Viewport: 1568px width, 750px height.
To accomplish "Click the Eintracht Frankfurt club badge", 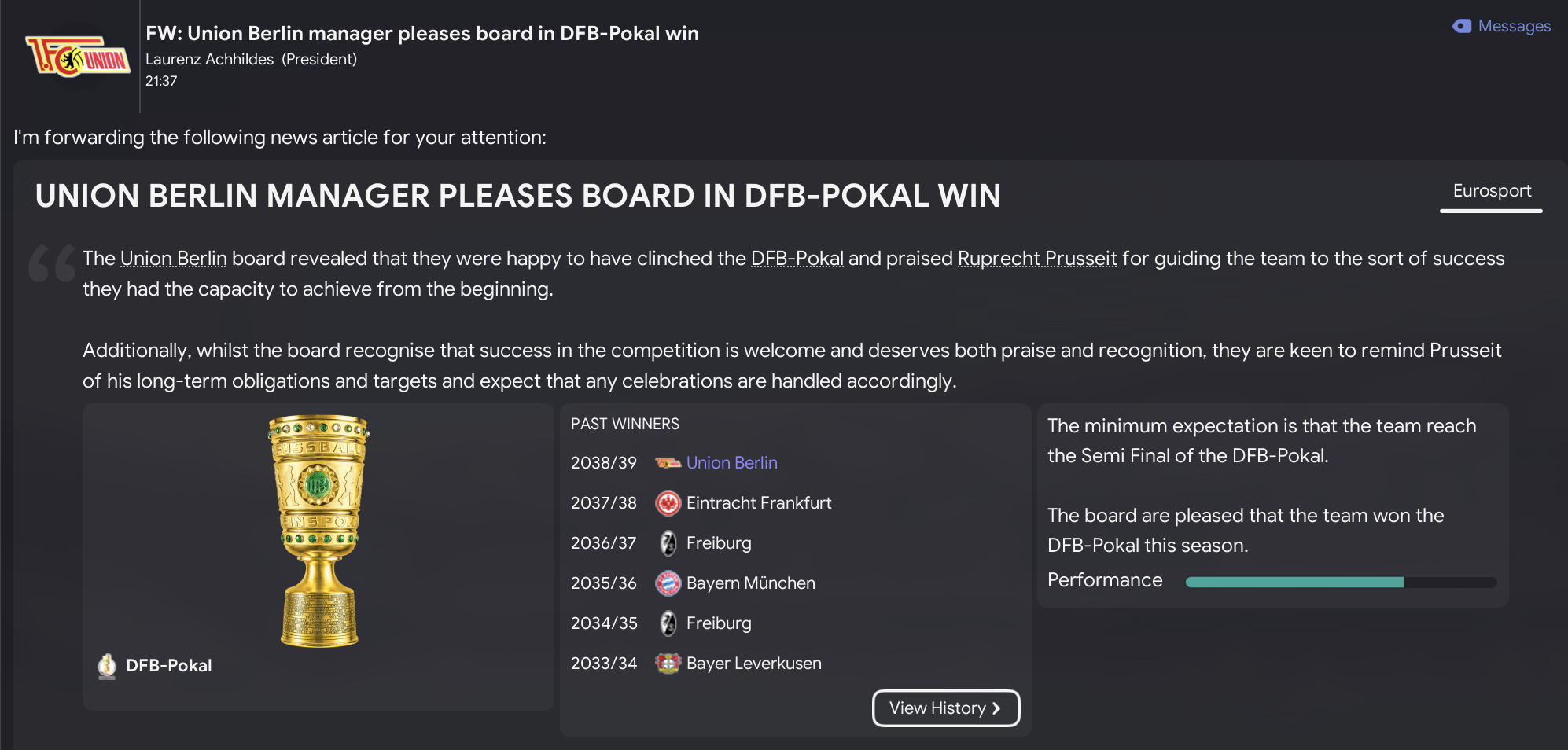I will [668, 503].
